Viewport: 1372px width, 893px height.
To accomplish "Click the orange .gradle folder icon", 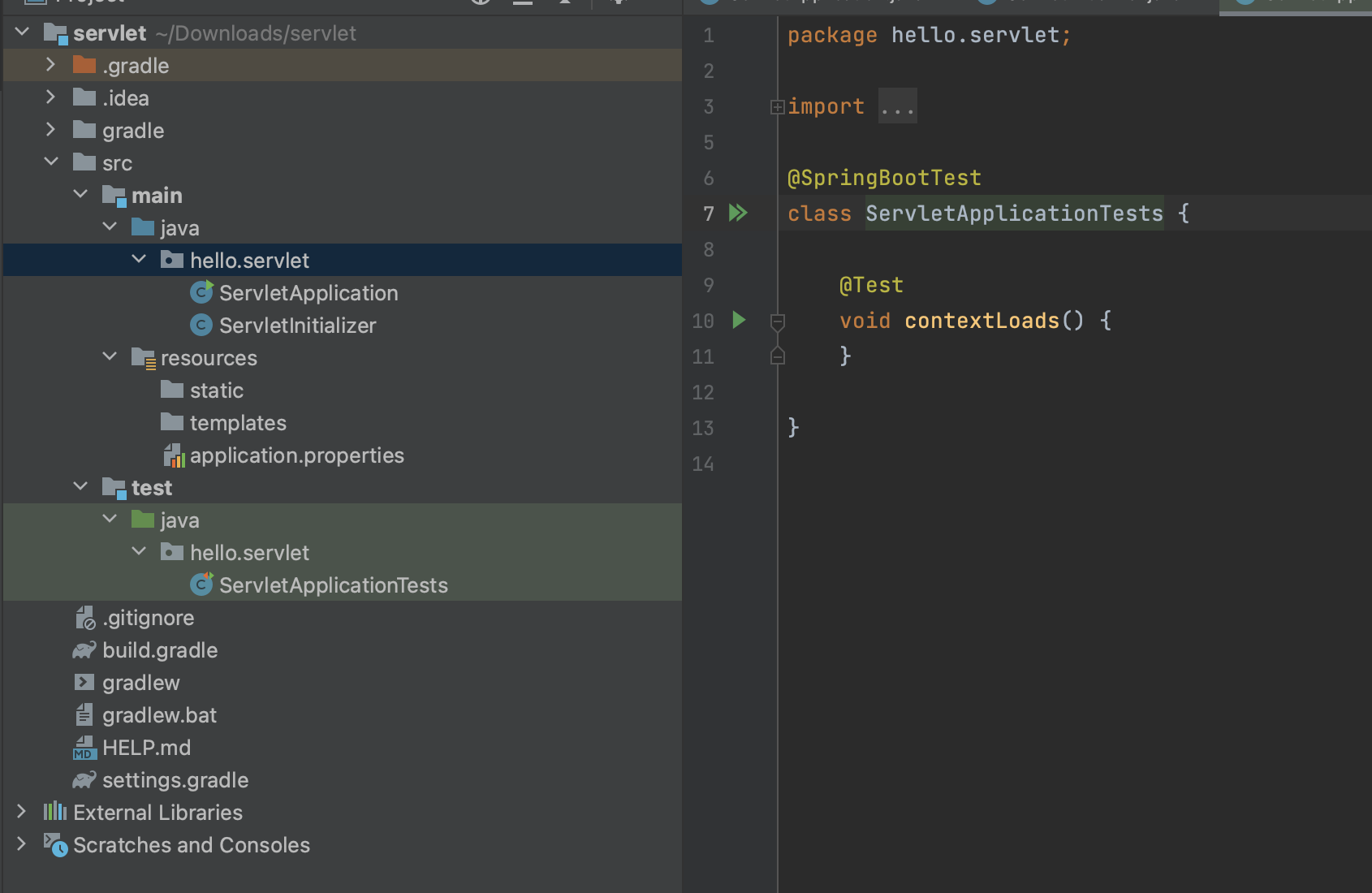I will click(84, 65).
